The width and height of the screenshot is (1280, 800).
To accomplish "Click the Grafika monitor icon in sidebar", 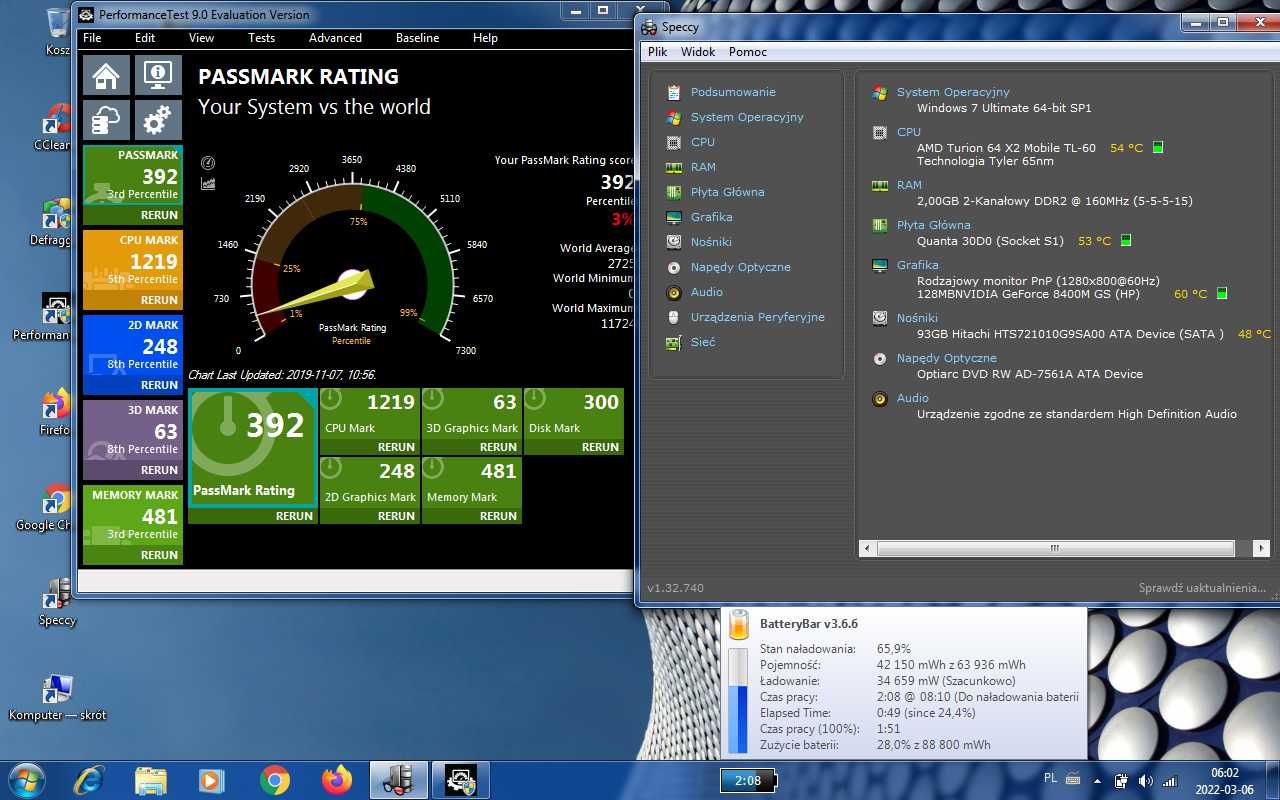I will click(x=674, y=217).
